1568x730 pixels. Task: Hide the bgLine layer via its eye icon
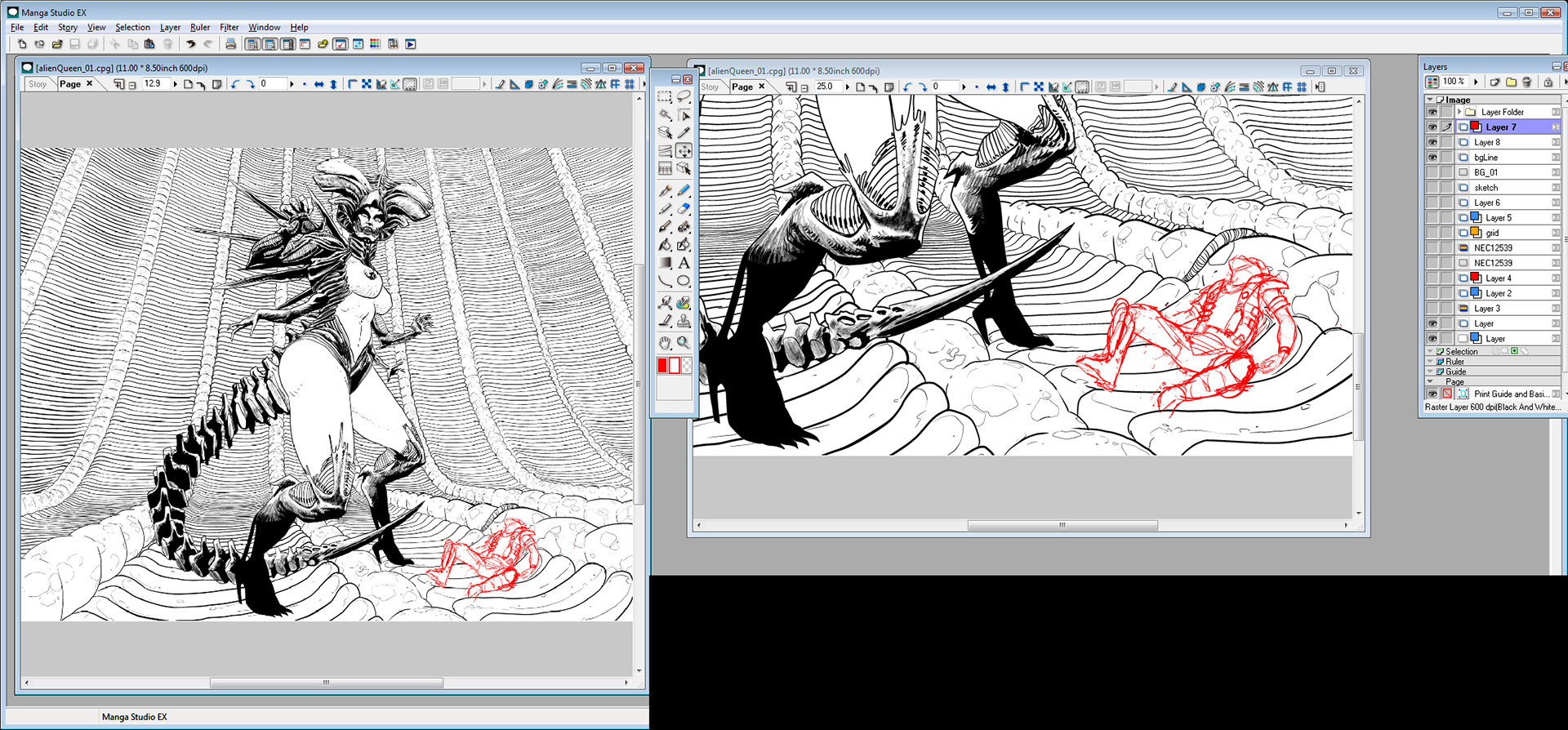1432,158
